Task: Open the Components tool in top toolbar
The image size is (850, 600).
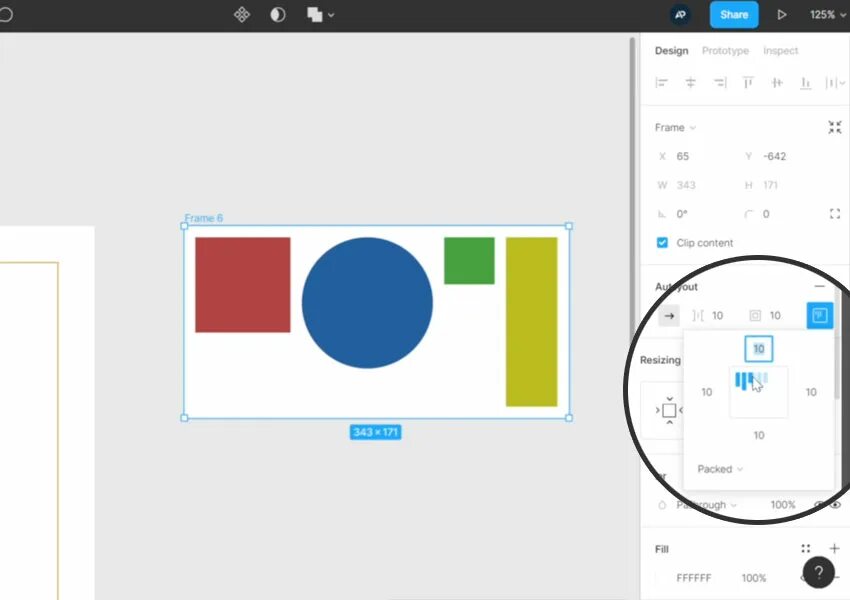Action: coord(242,15)
